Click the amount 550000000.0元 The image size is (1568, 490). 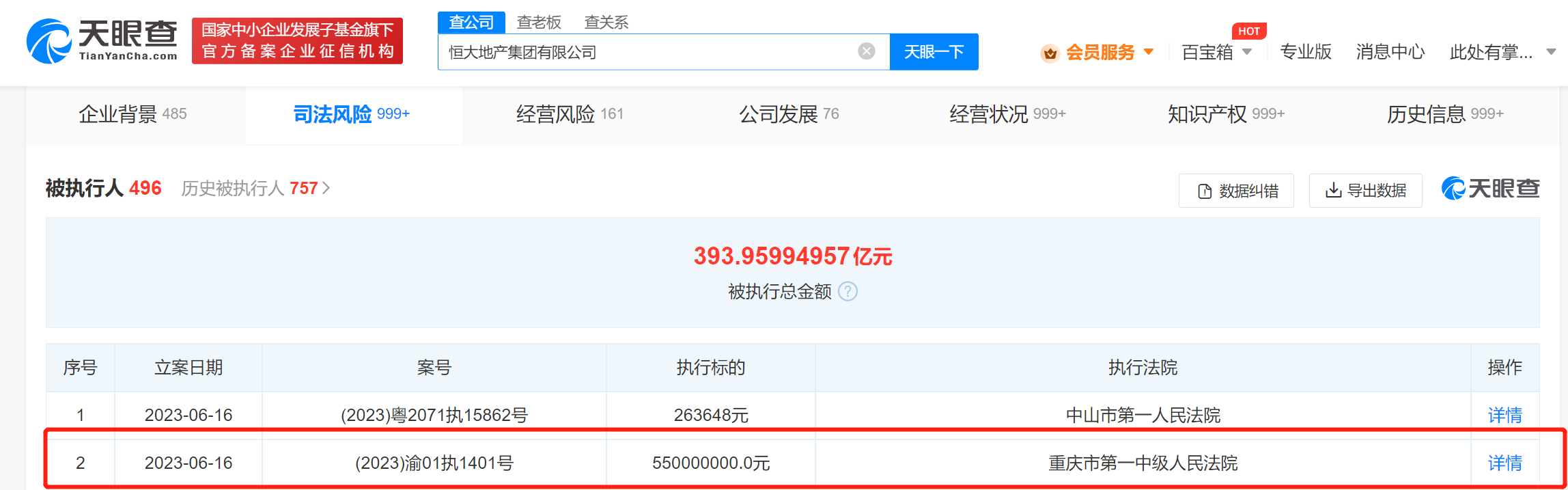711,463
